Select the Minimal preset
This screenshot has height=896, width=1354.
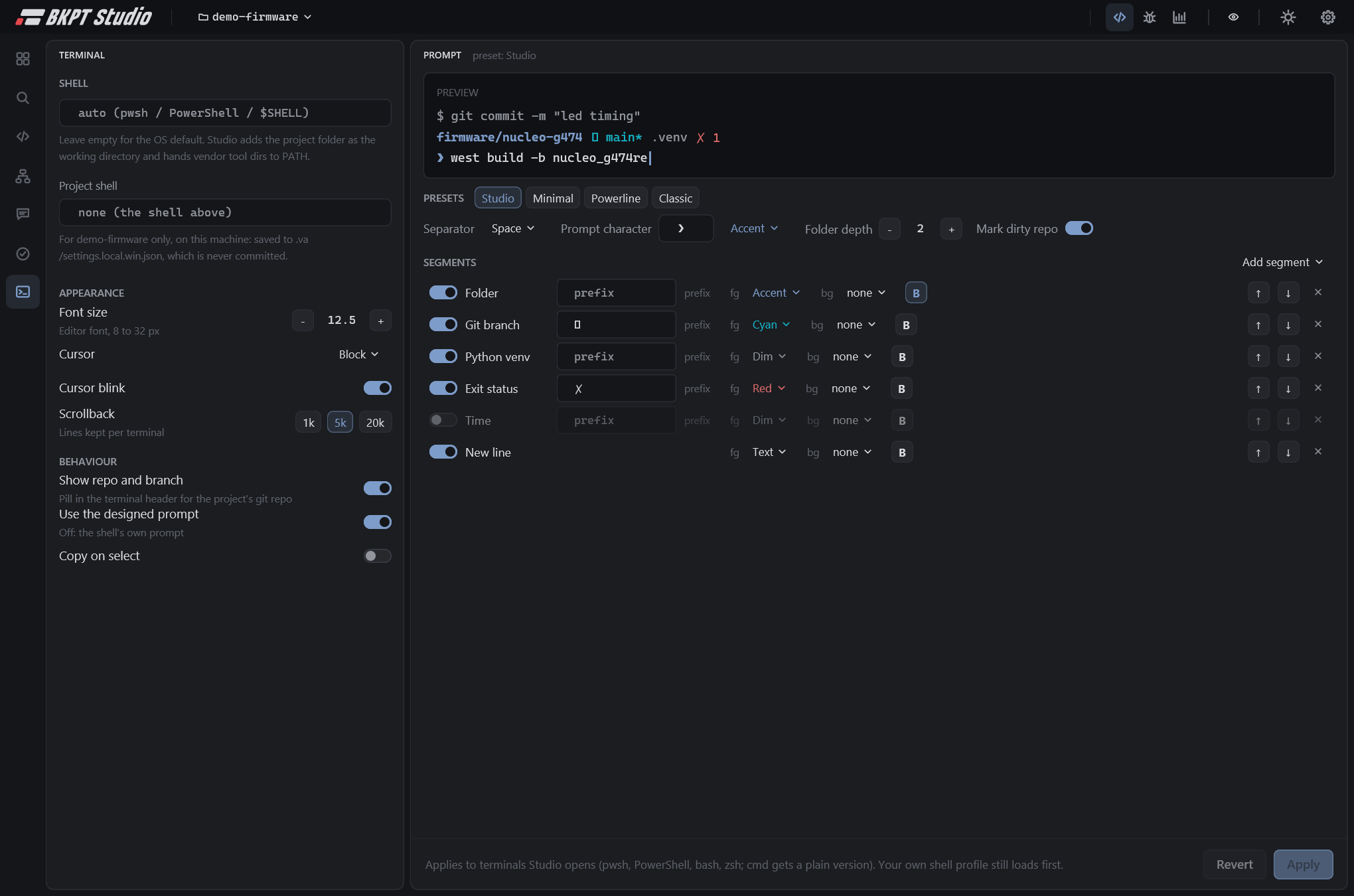point(553,198)
